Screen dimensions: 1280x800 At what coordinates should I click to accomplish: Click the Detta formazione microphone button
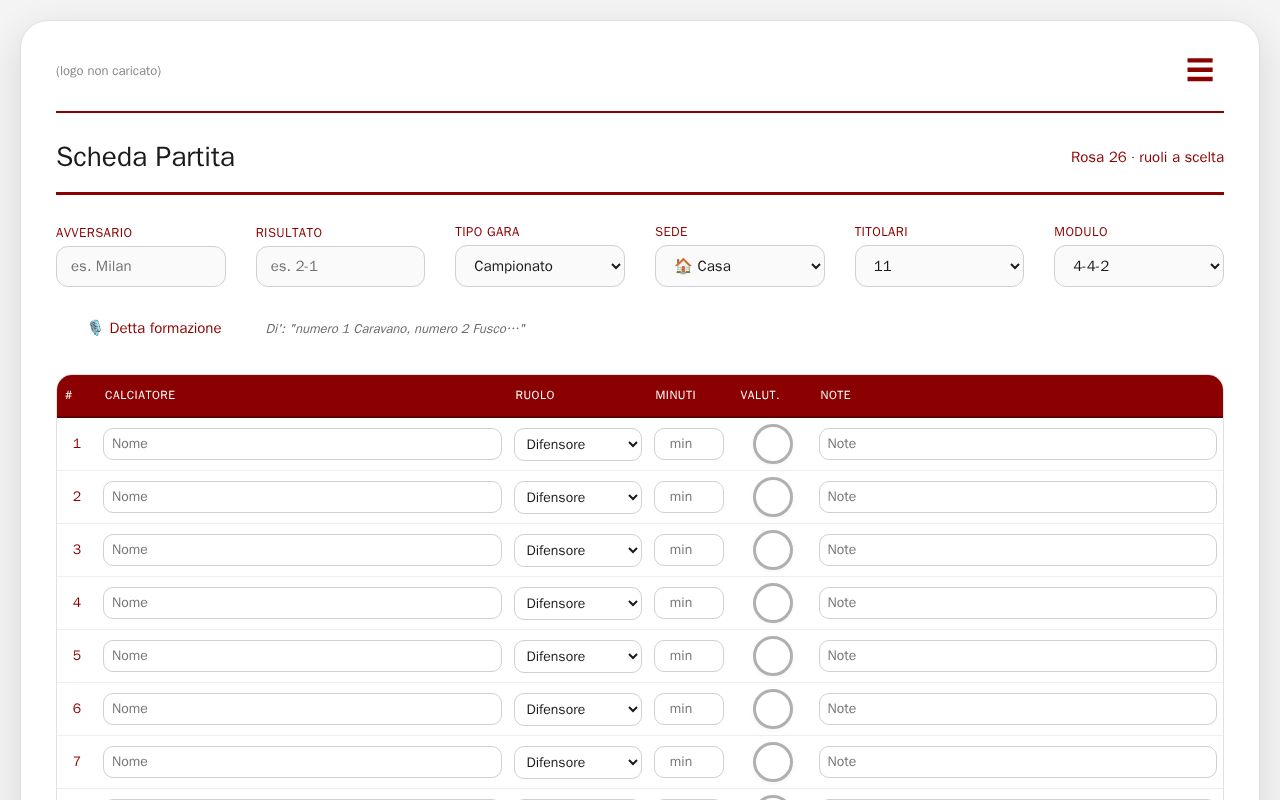(154, 328)
